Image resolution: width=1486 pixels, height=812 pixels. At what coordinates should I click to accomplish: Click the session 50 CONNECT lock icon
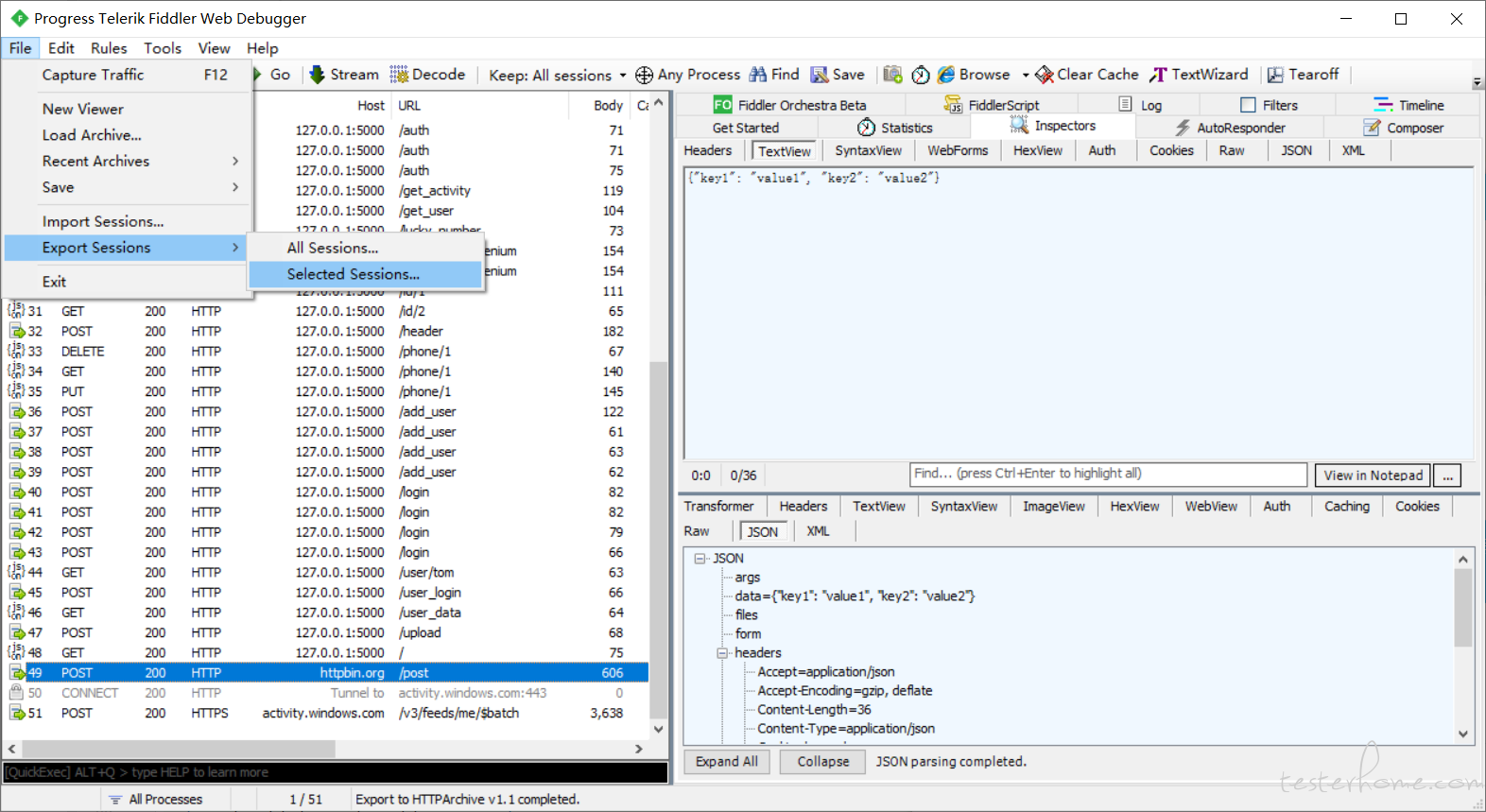pyautogui.click(x=16, y=693)
